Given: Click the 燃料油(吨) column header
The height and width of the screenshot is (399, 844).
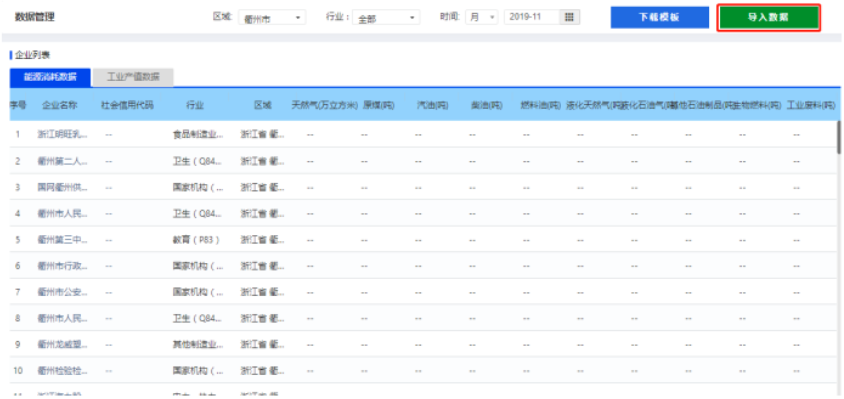Looking at the screenshot, I should [x=540, y=105].
